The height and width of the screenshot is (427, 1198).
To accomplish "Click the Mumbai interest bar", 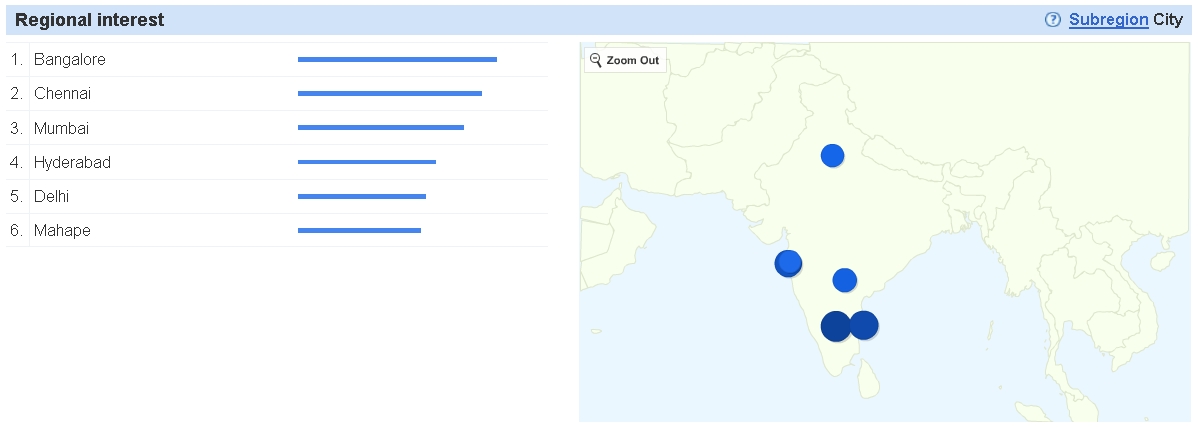I will 380,128.
